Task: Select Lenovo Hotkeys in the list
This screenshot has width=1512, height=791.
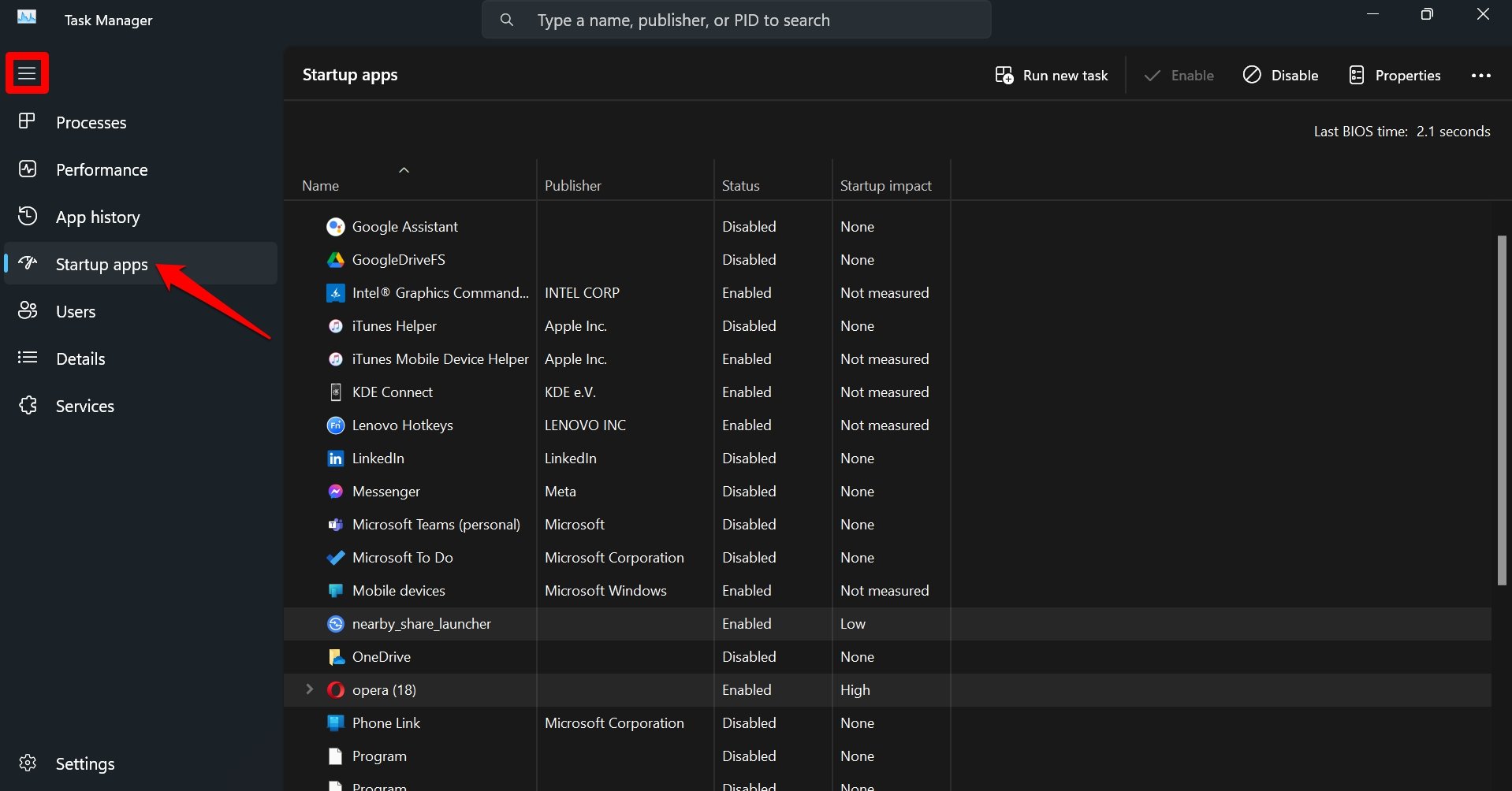Action: pyautogui.click(x=402, y=425)
